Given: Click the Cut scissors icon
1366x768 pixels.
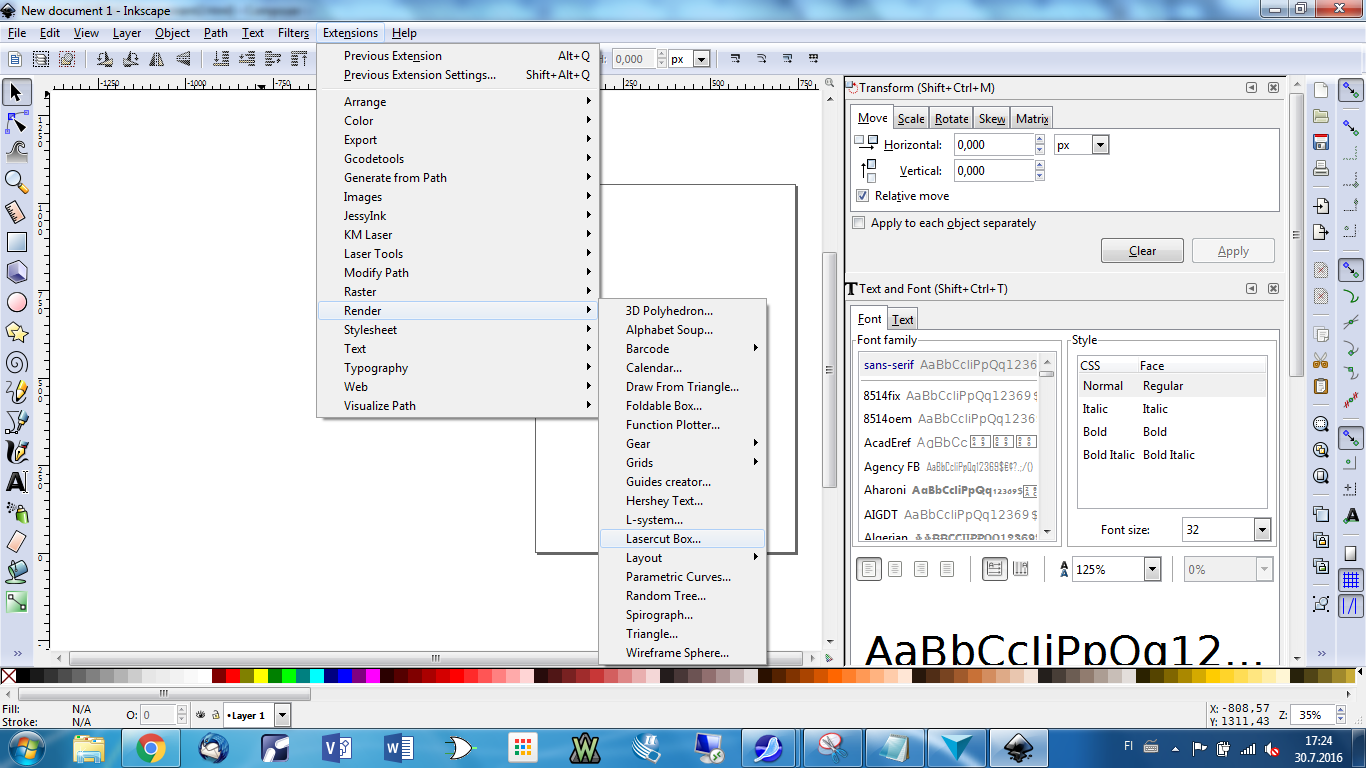Looking at the screenshot, I should click(x=1321, y=360).
